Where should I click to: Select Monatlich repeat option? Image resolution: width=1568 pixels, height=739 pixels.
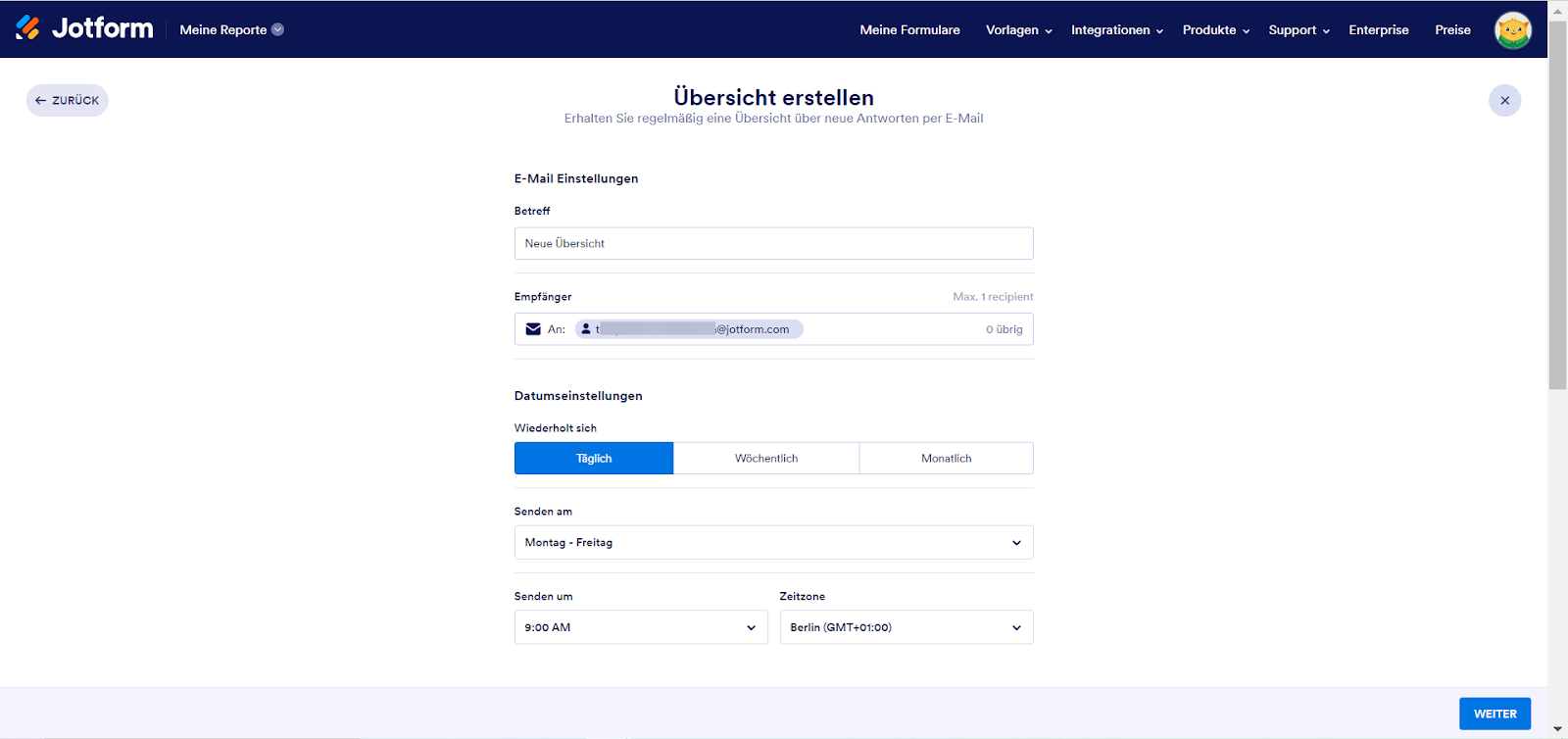pos(946,459)
